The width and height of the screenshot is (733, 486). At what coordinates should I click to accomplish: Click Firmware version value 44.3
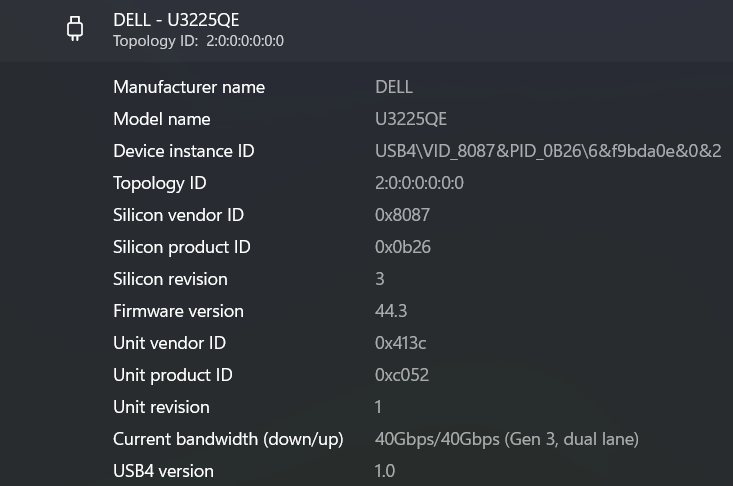click(391, 311)
